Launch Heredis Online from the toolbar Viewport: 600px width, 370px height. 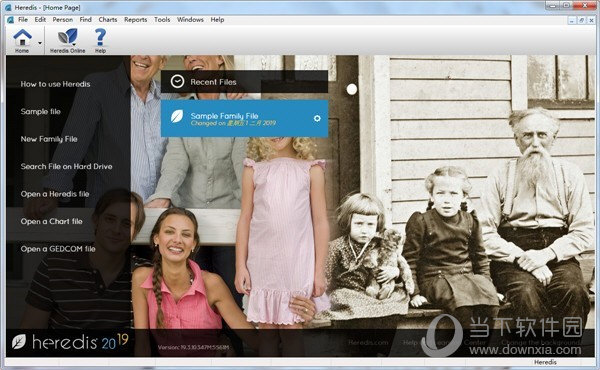[x=67, y=40]
